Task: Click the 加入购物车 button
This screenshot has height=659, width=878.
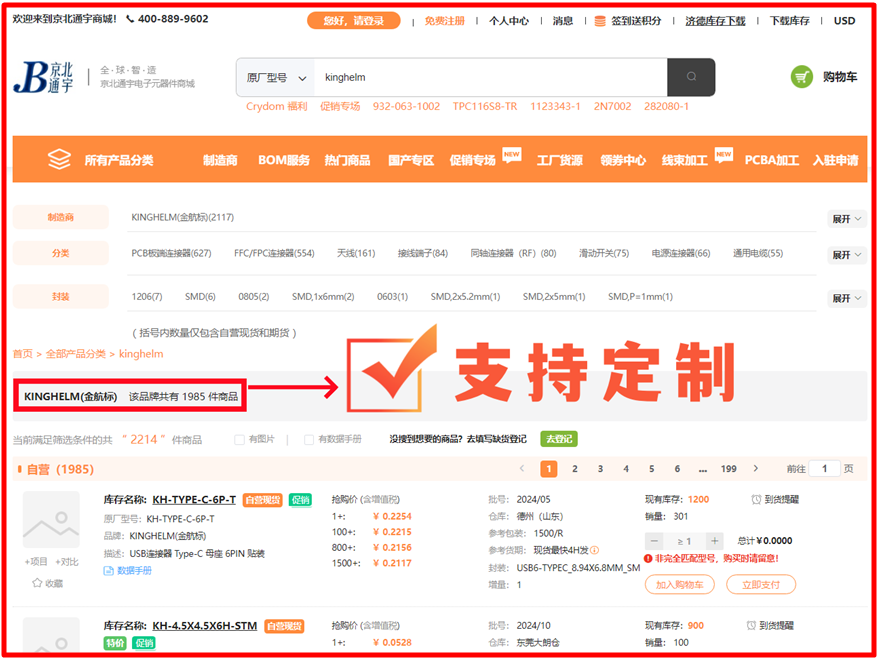Action: 679,585
